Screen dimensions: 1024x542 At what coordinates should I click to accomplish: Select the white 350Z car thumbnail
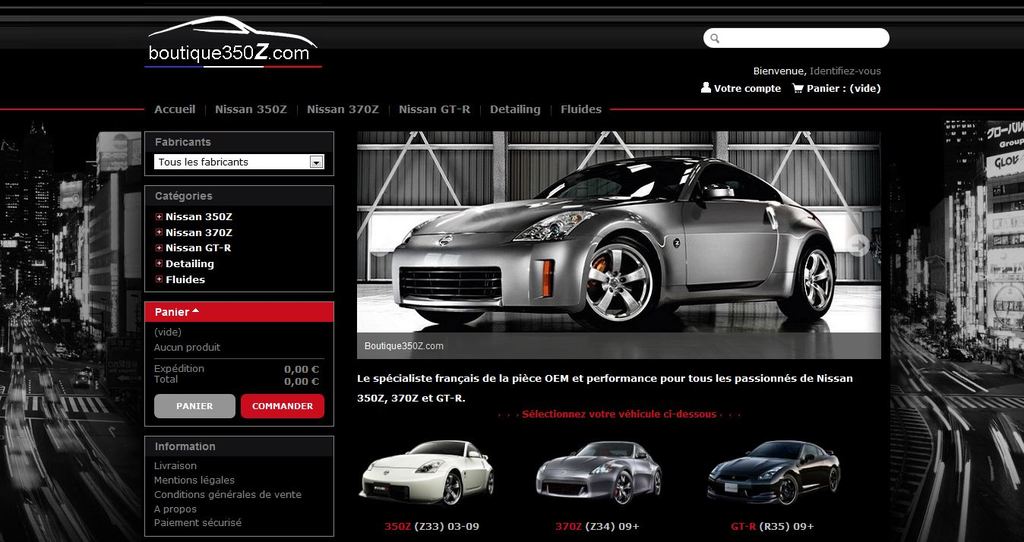[428, 472]
